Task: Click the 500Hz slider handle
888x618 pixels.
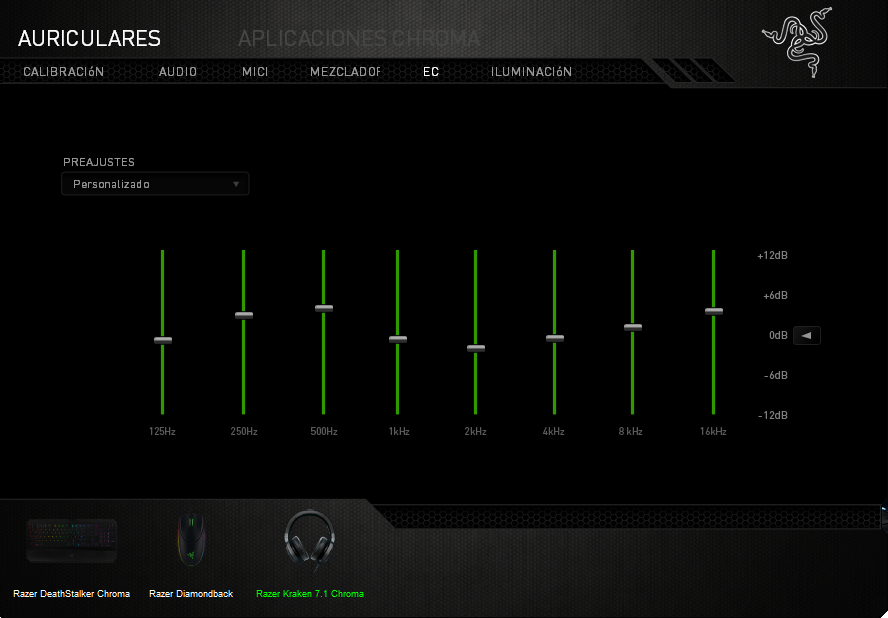Action: (x=324, y=309)
